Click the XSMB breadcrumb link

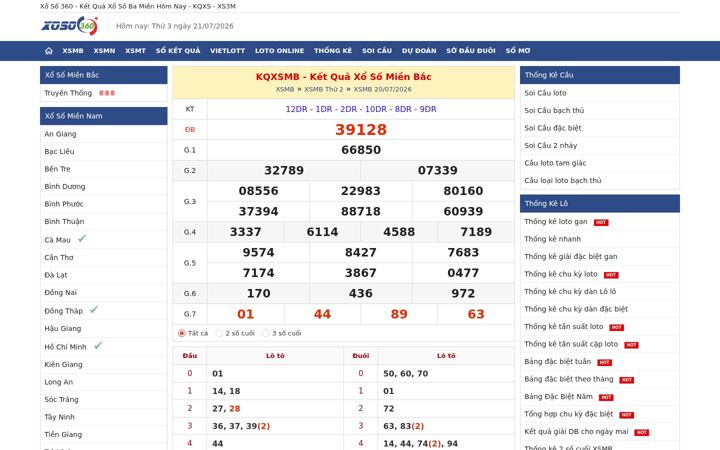pos(285,89)
